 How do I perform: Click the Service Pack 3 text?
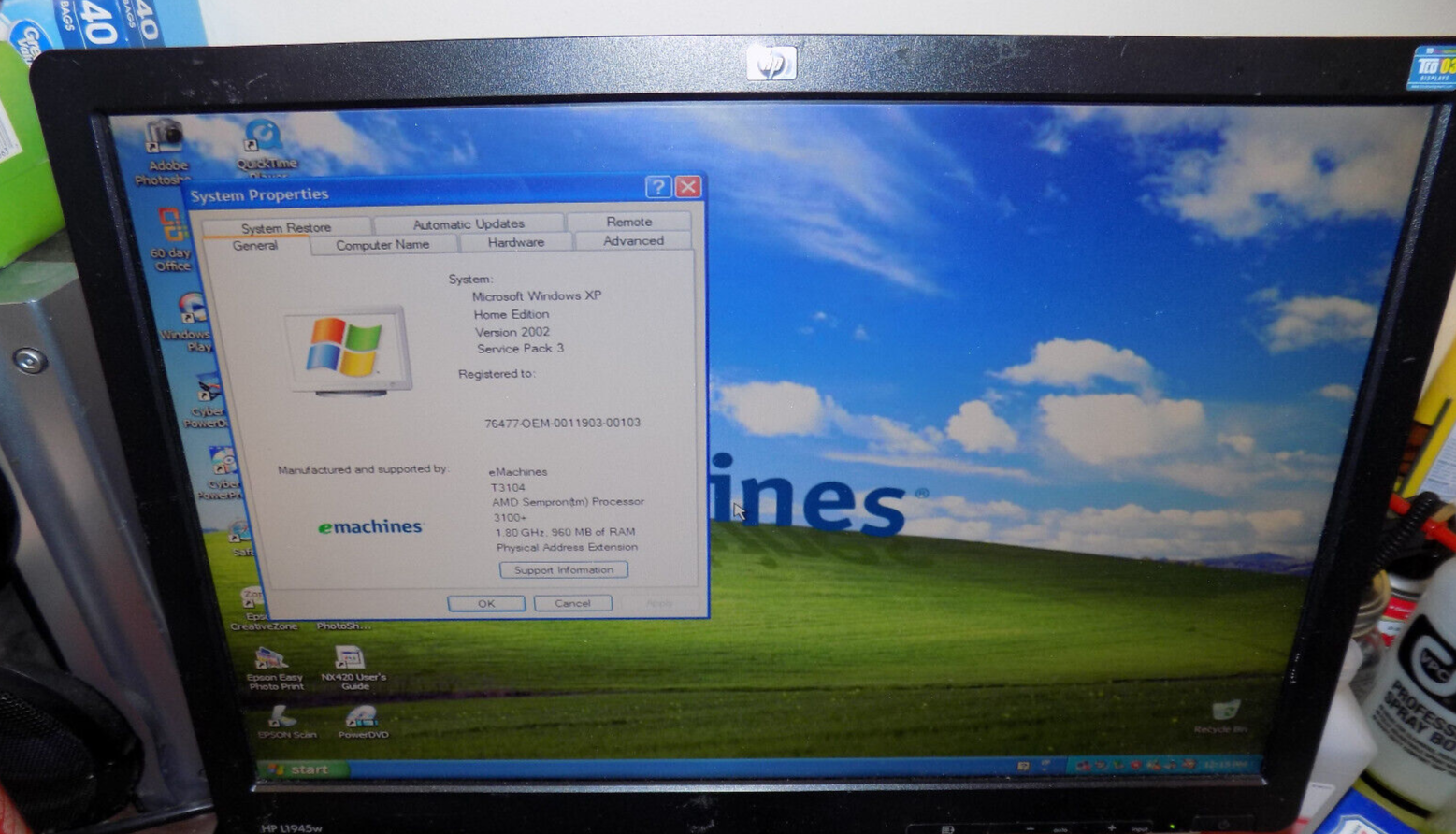520,348
